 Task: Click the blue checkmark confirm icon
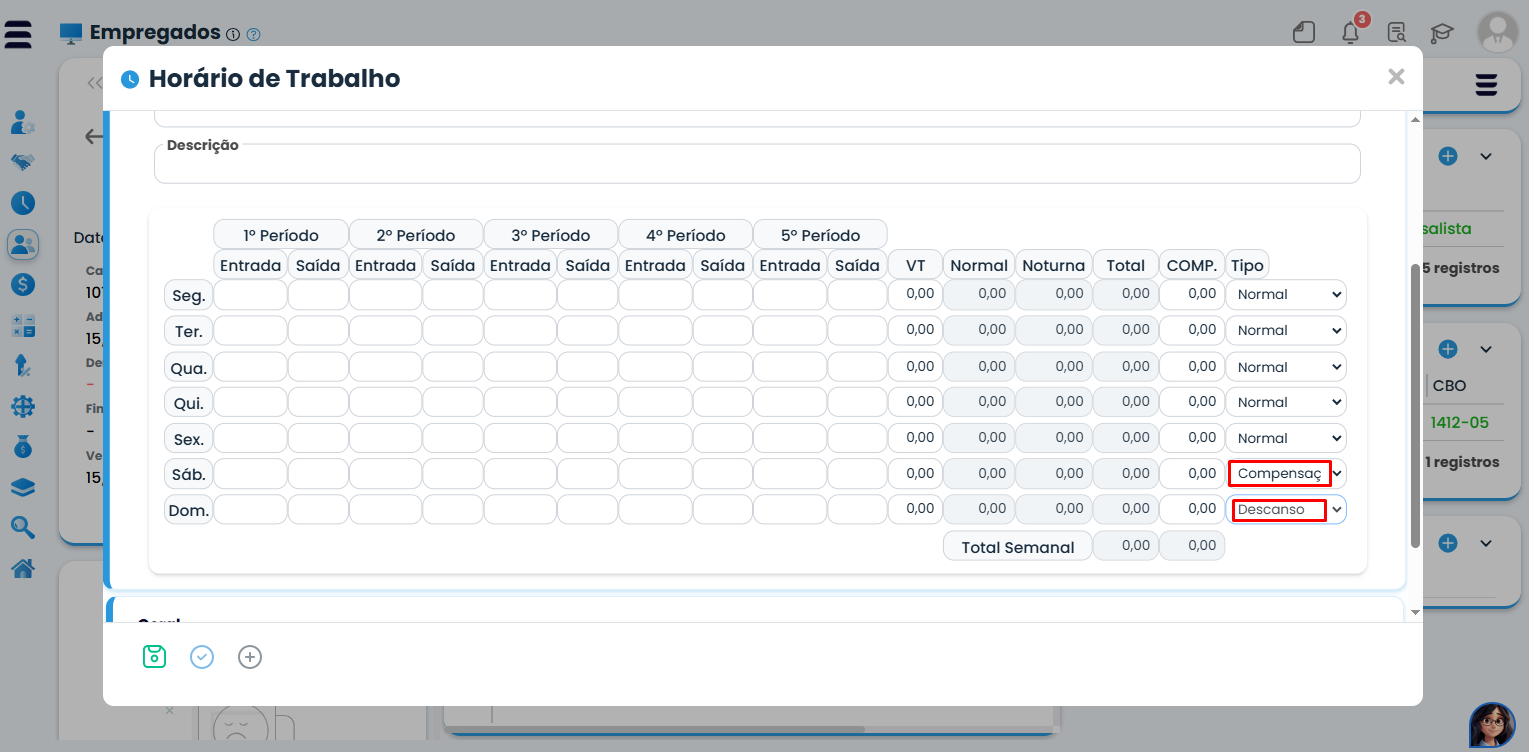click(202, 657)
